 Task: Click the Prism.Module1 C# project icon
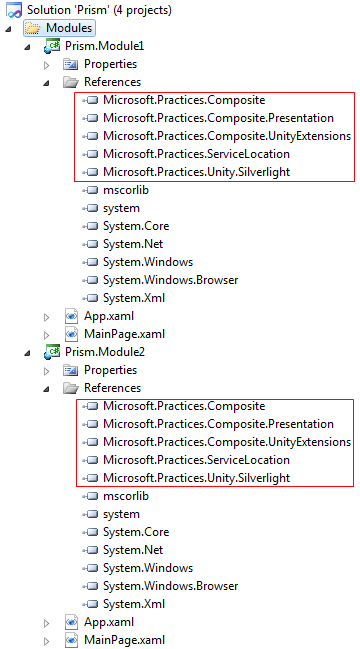[x=52, y=46]
